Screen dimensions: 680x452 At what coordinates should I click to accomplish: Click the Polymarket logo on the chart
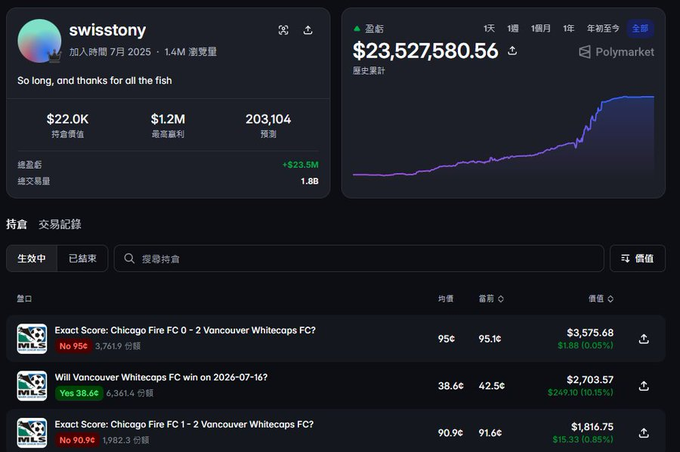[x=616, y=52]
